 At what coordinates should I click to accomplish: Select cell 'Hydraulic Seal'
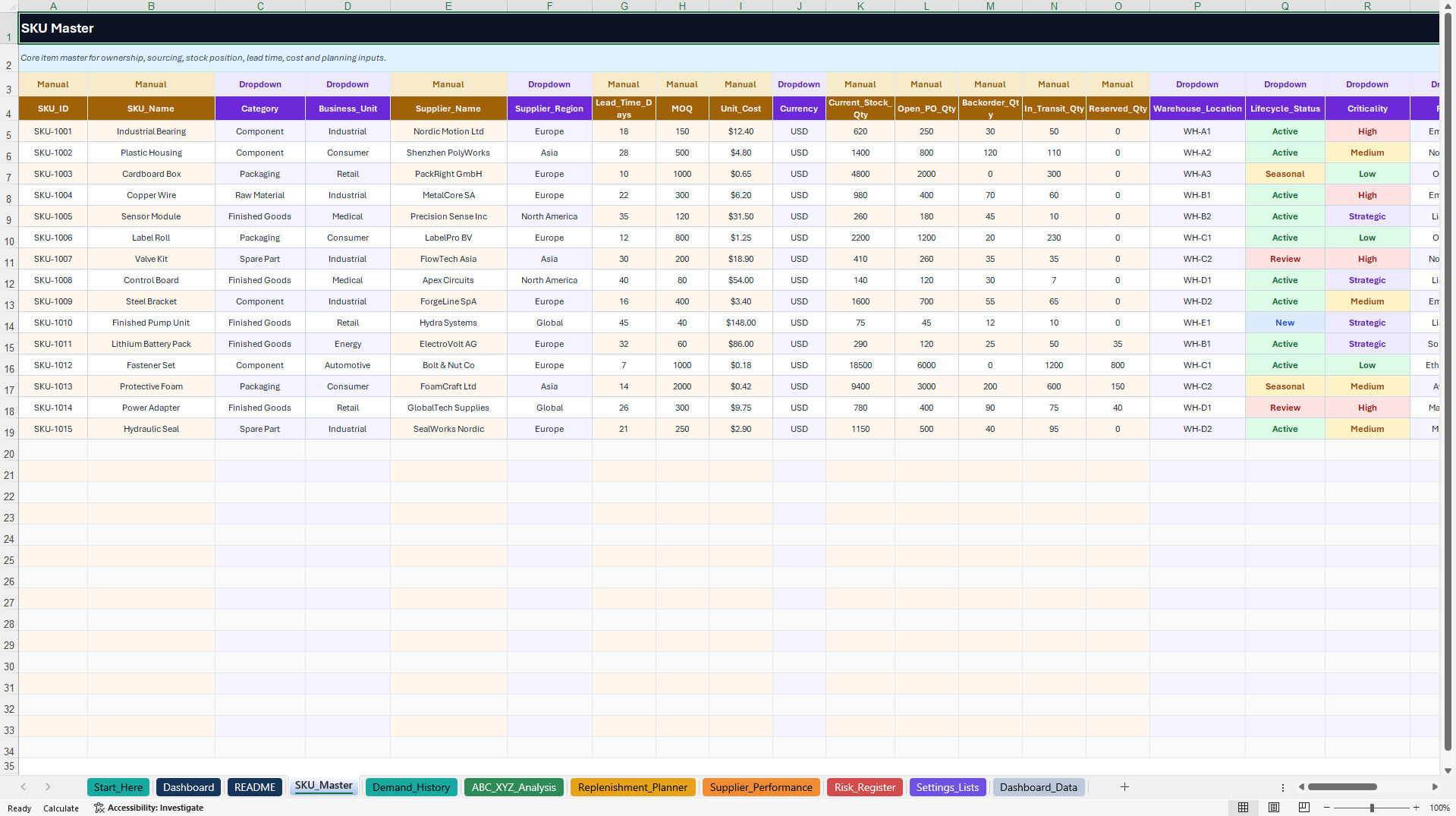151,429
